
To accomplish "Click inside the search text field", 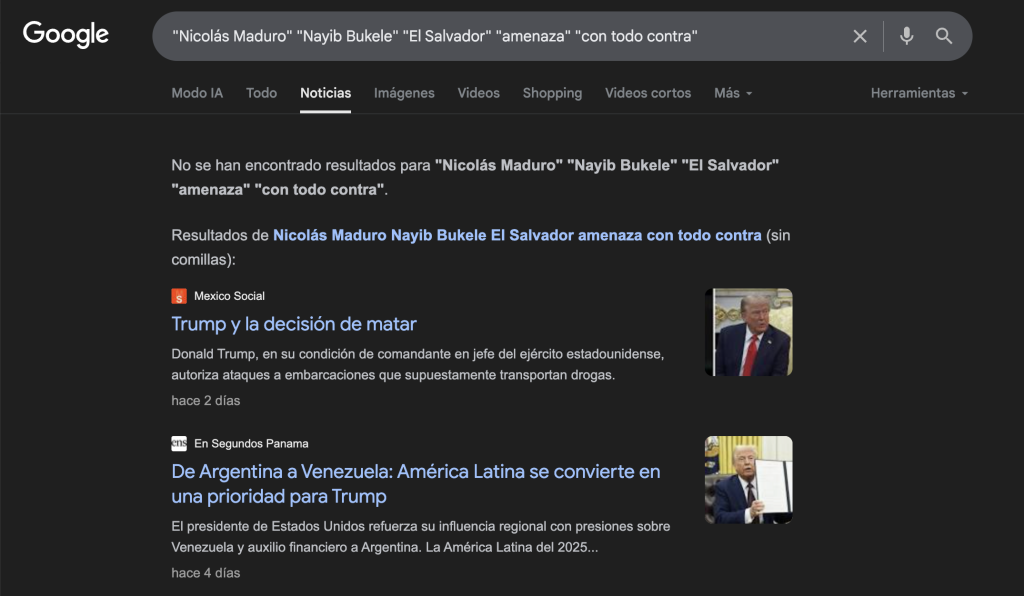I will pyautogui.click(x=500, y=36).
